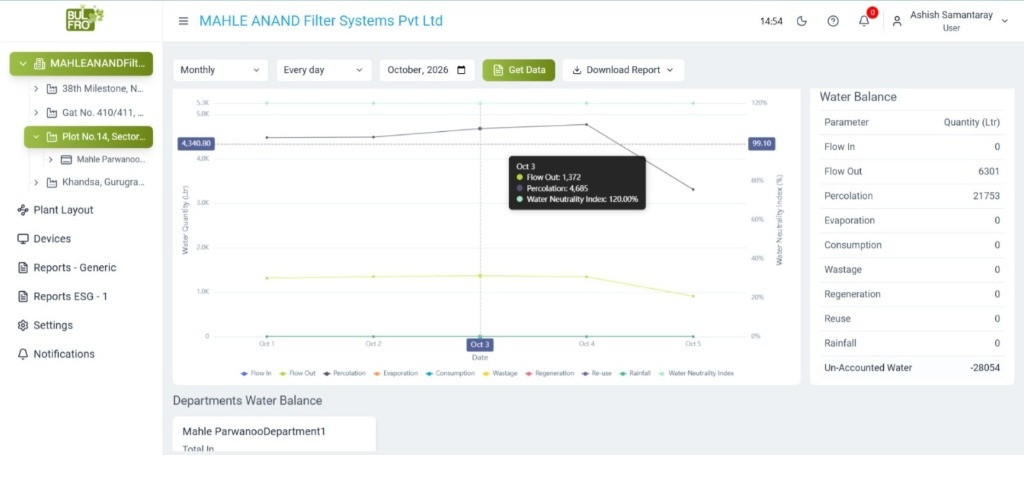Click the Bulfro logo

[x=84, y=19]
